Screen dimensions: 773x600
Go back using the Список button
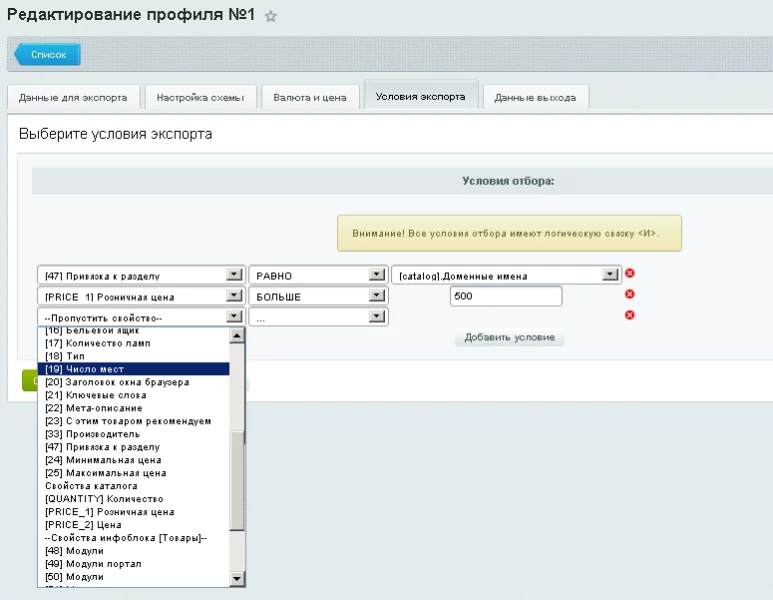47,55
